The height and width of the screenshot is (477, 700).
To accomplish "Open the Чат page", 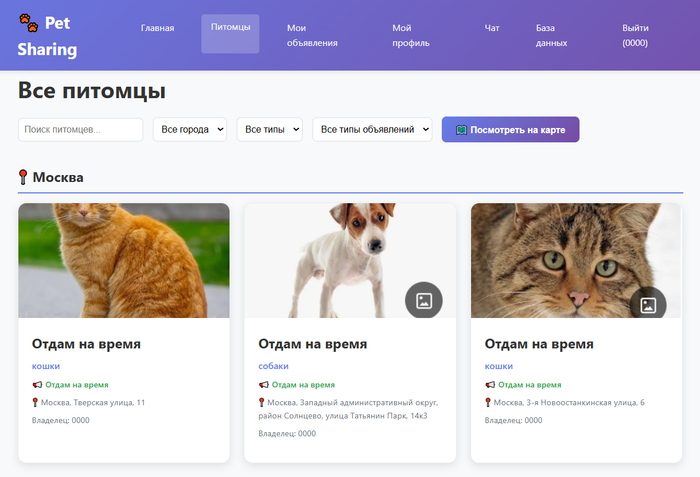I will coord(492,28).
